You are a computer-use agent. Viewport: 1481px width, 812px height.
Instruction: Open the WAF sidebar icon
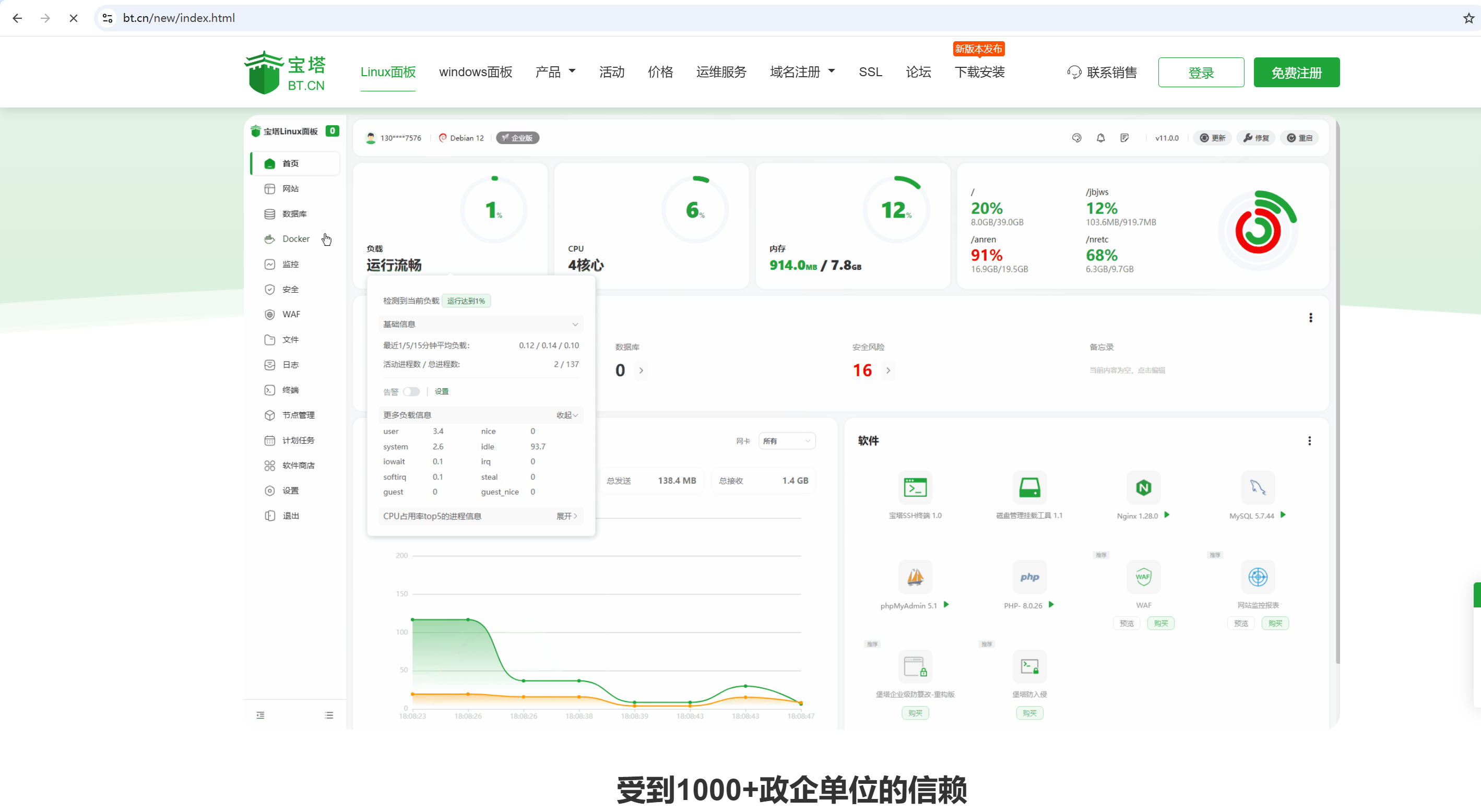(x=270, y=314)
